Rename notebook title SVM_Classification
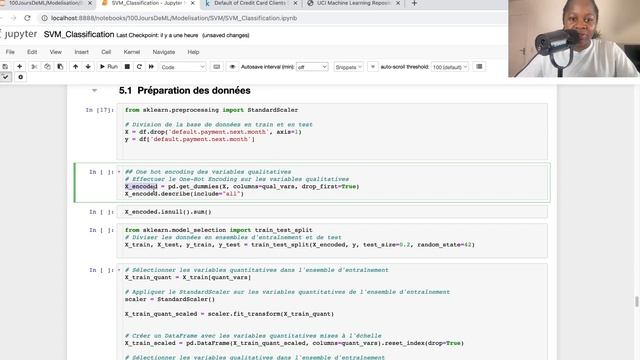640x360 pixels. (79, 35)
